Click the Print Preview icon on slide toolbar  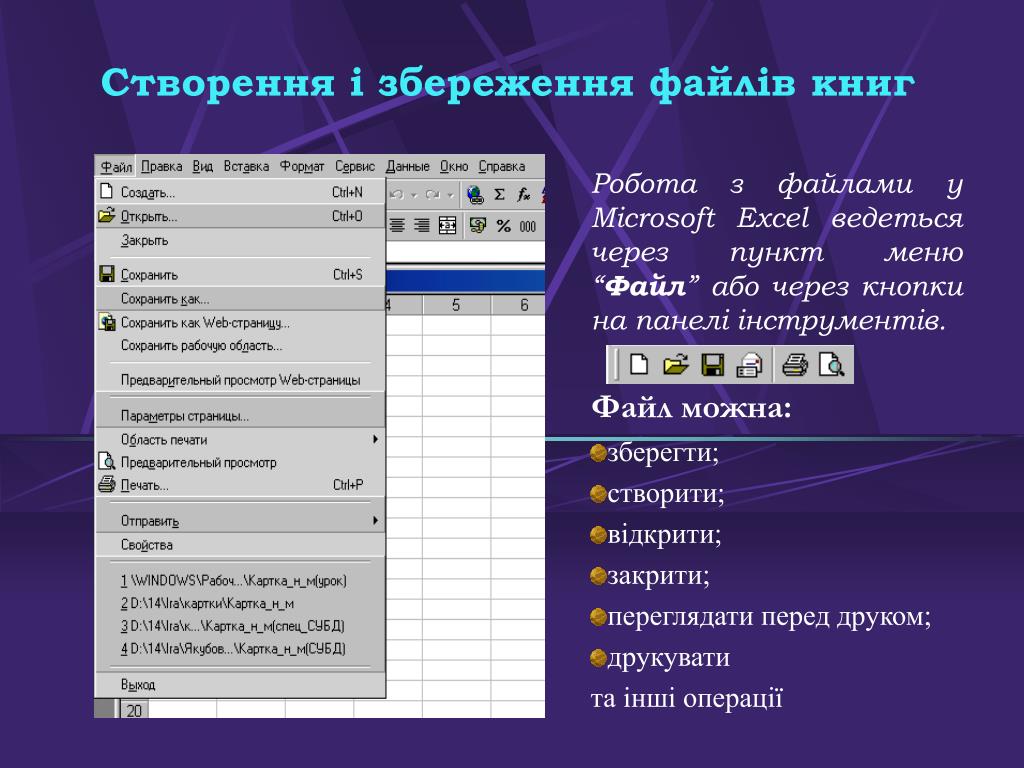831,364
